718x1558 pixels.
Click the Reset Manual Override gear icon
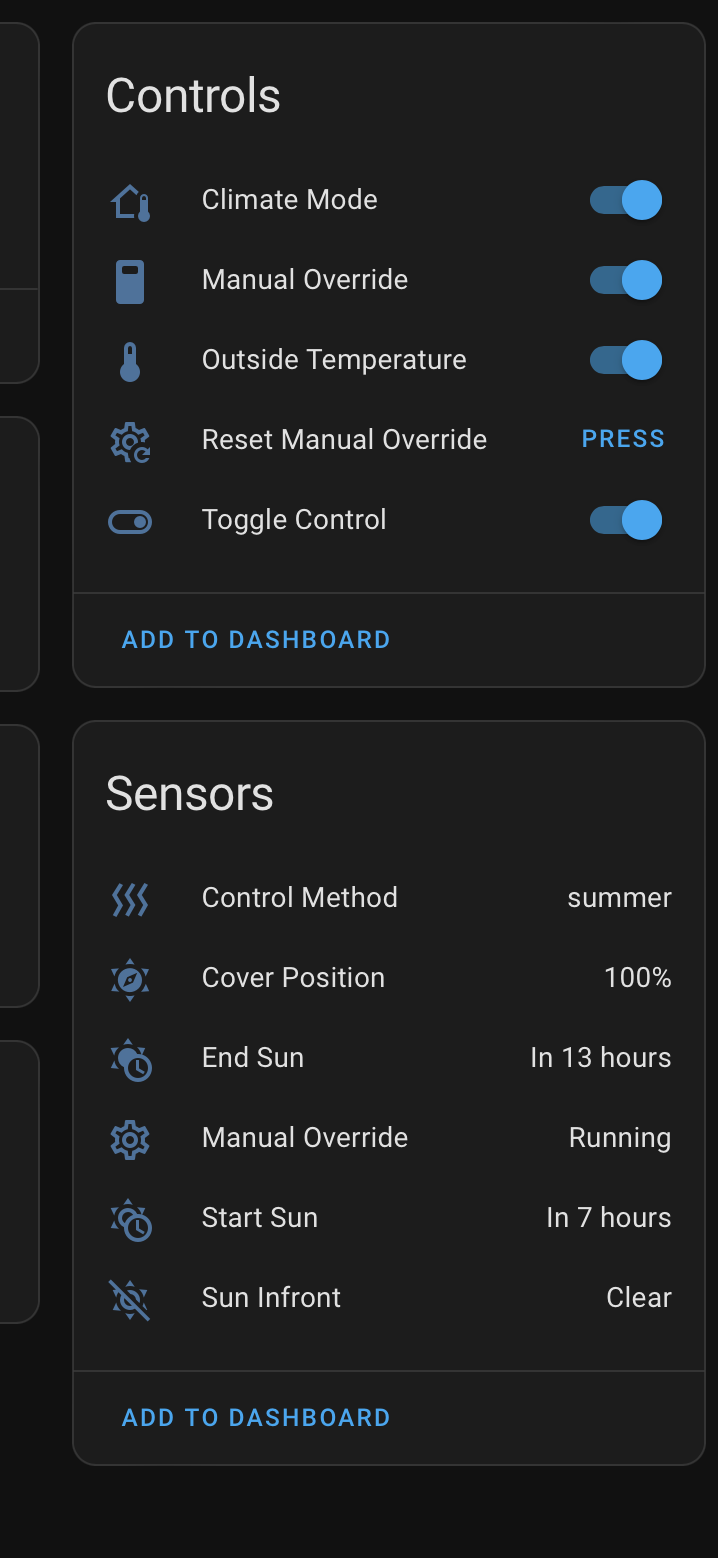(x=129, y=439)
